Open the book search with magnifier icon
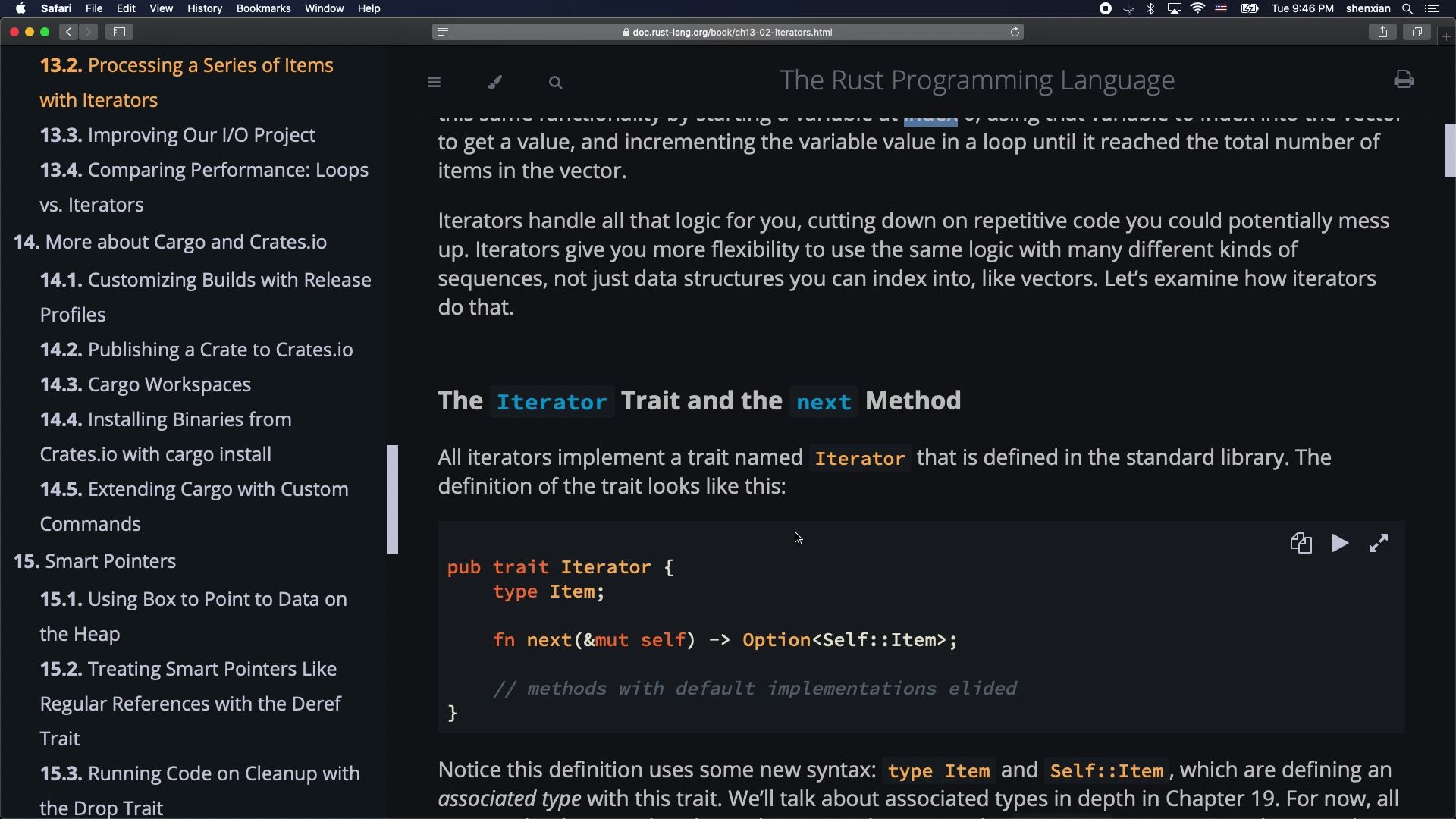 pyautogui.click(x=556, y=82)
